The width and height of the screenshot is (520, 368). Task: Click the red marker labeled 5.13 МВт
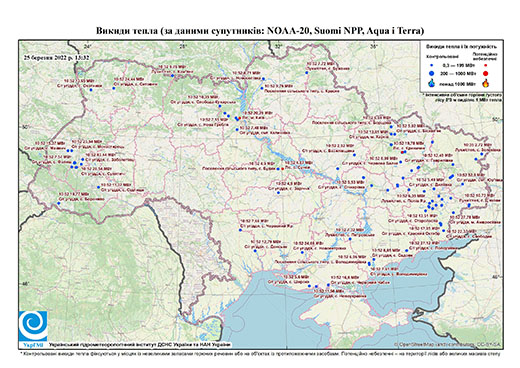coord(283,169)
